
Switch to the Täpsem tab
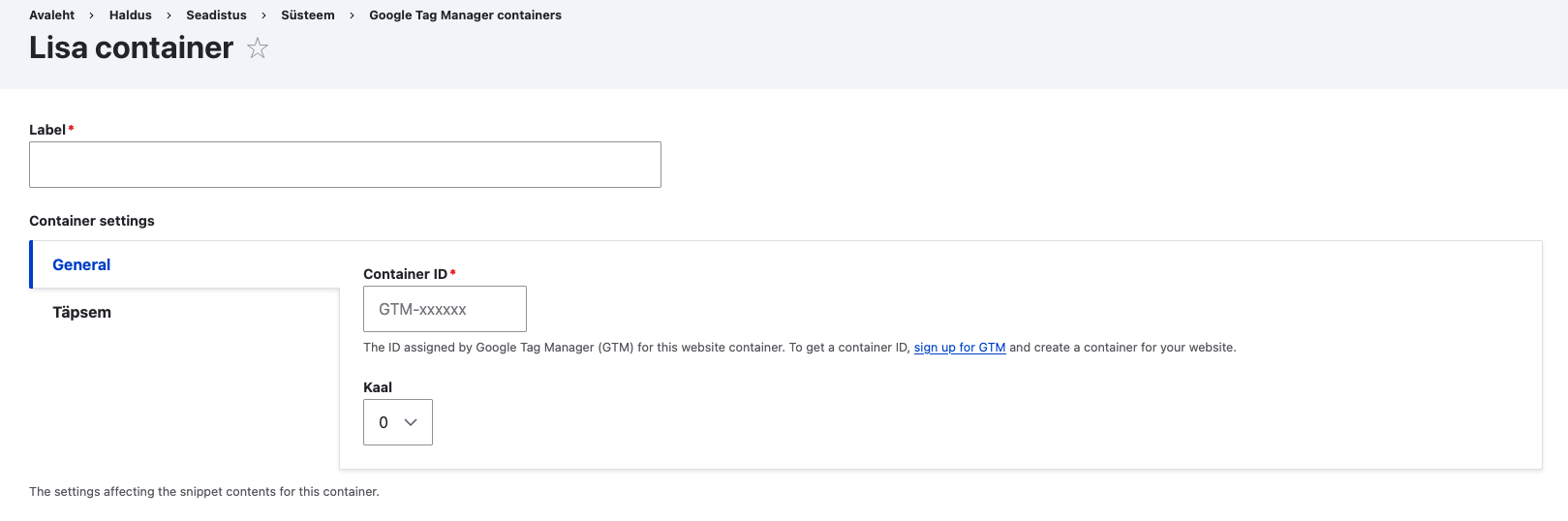81,313
